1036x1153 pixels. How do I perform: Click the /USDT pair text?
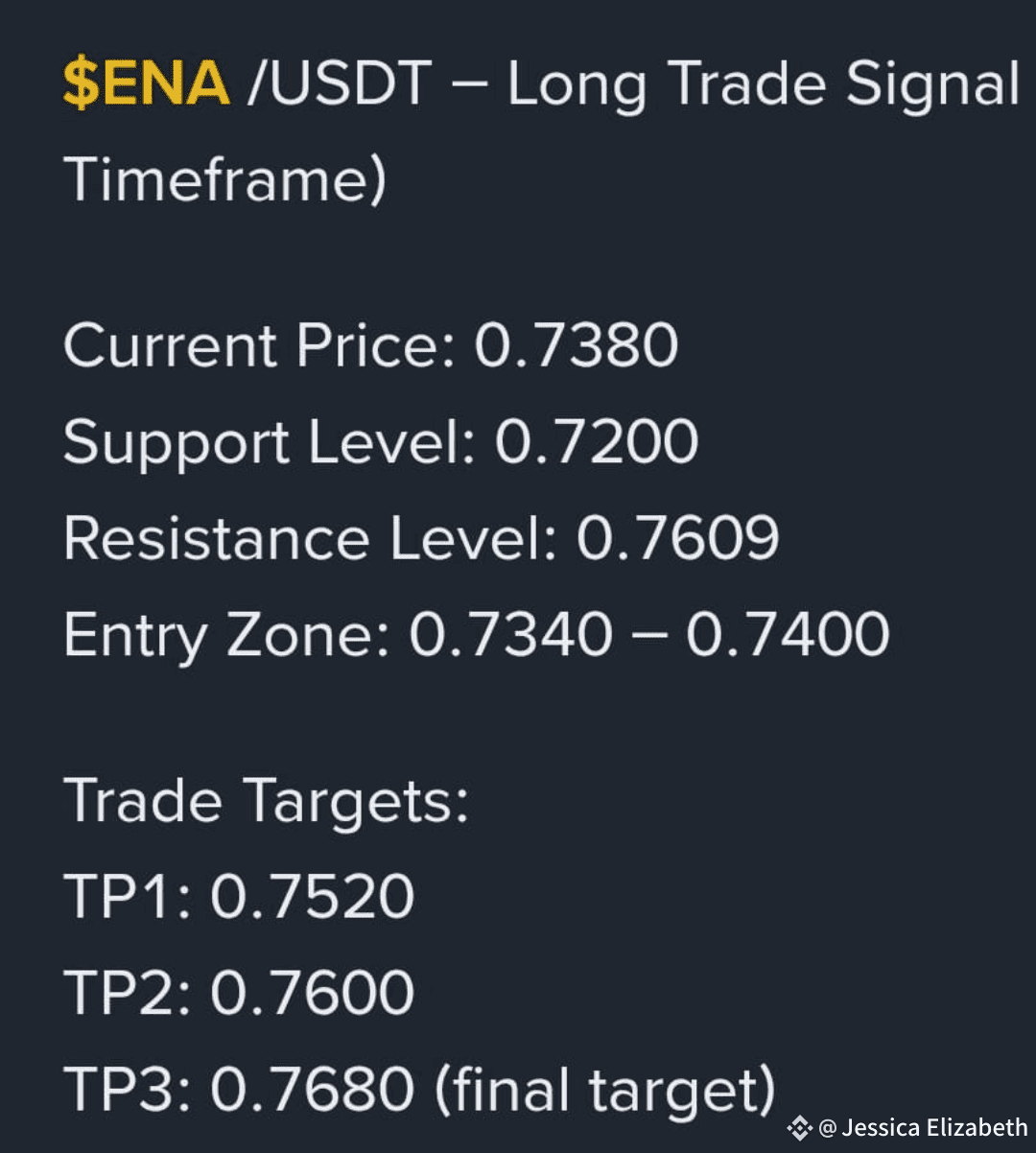point(338,83)
